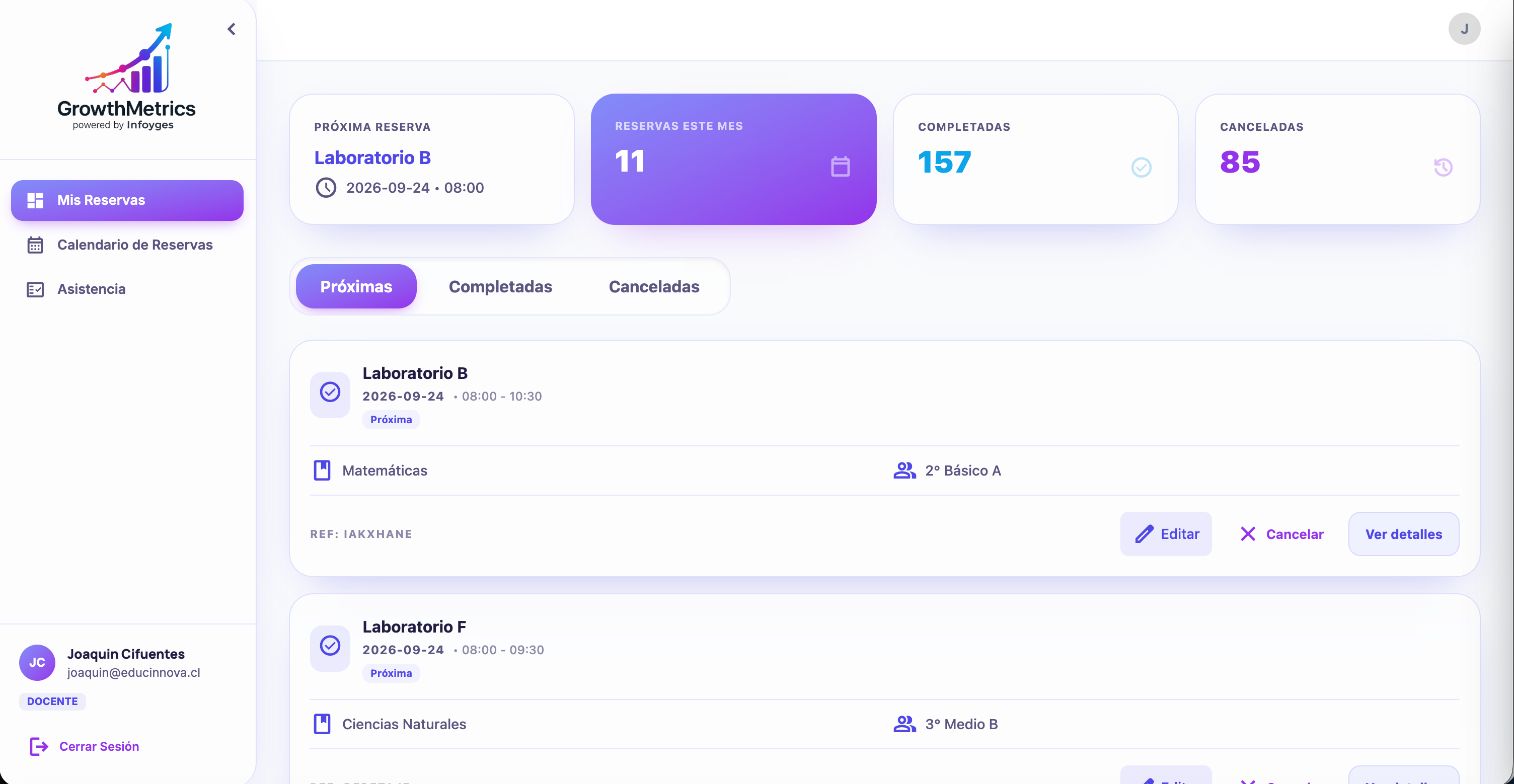
Task: Click the X icon beside Cancelar
Action: pyautogui.click(x=1248, y=533)
